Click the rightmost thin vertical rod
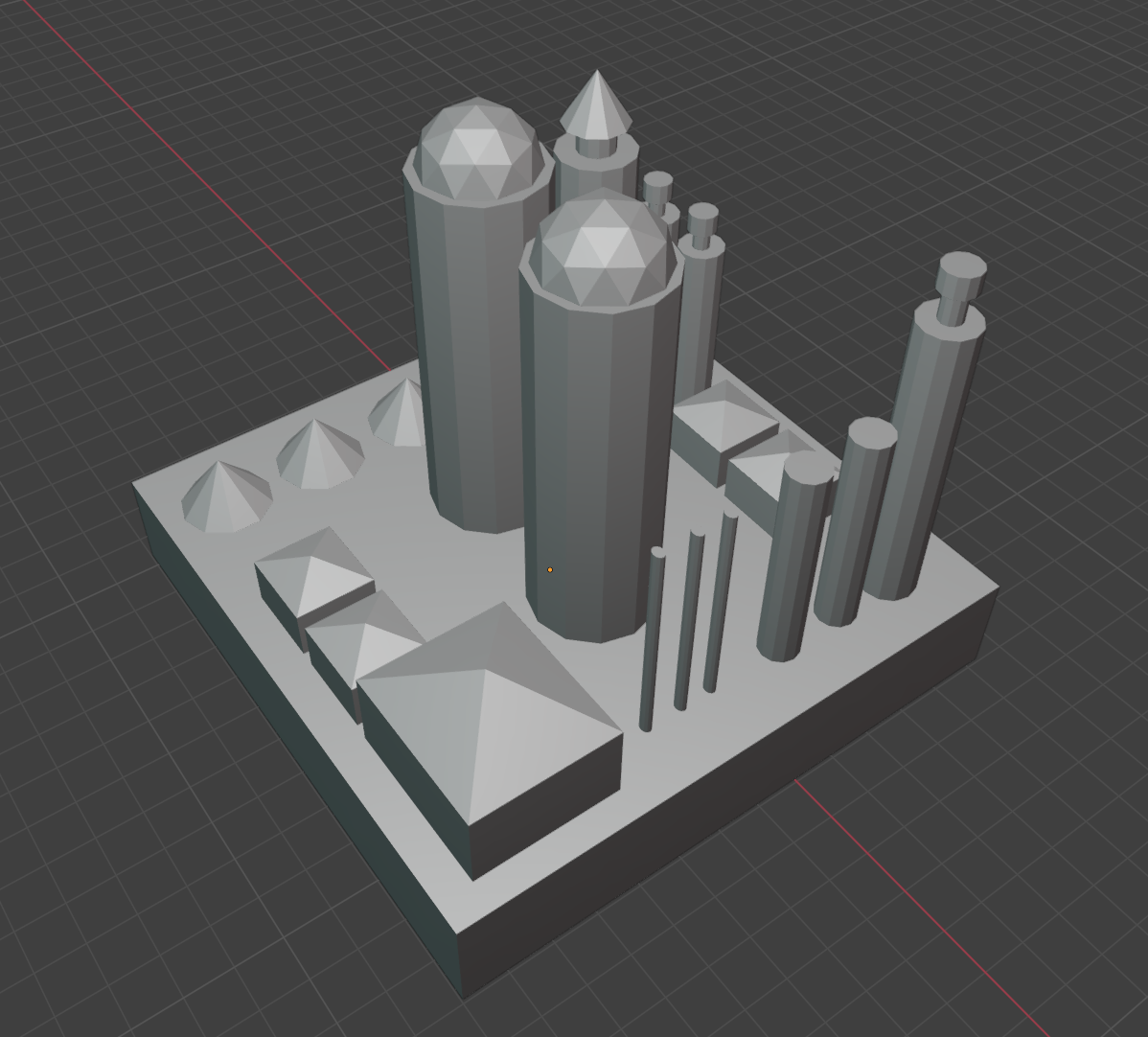Screen dimensions: 1148x1037 722,601
